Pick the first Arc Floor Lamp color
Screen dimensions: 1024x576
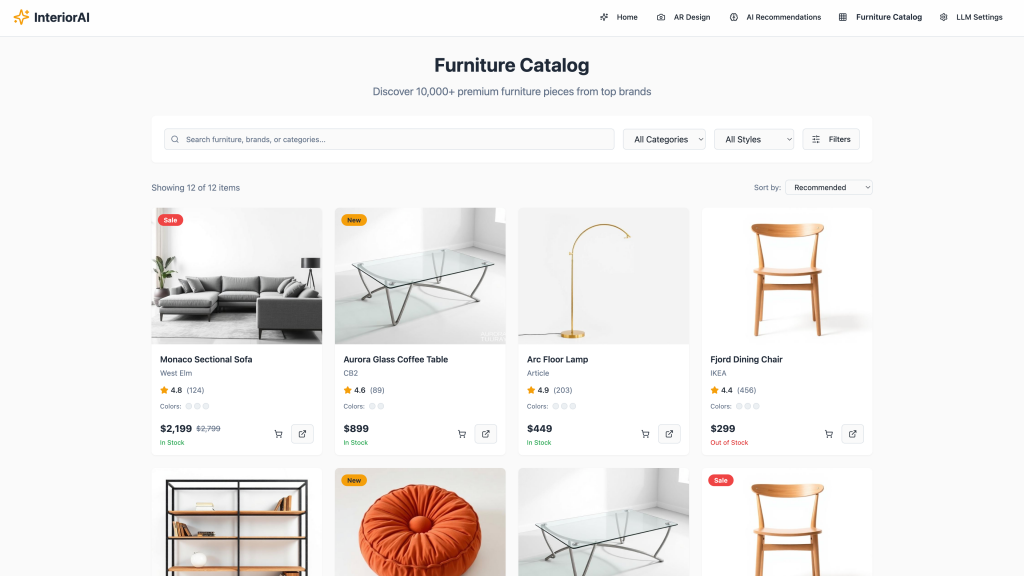pyautogui.click(x=556, y=406)
